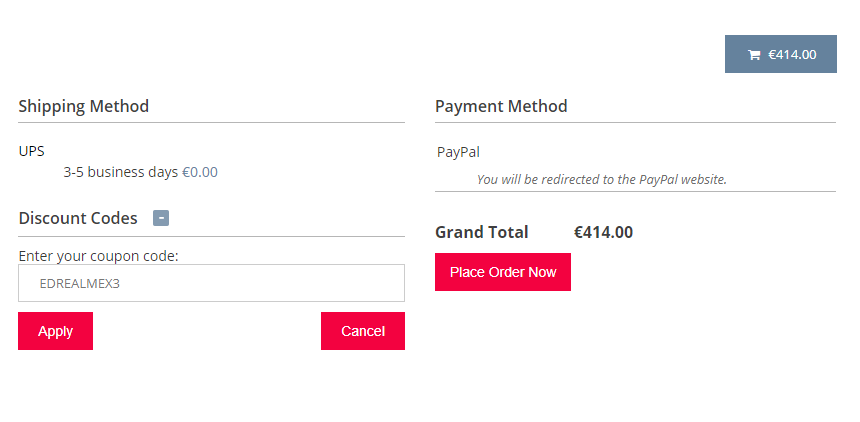Focus the coupon code input field
860x422 pixels.
coord(211,283)
